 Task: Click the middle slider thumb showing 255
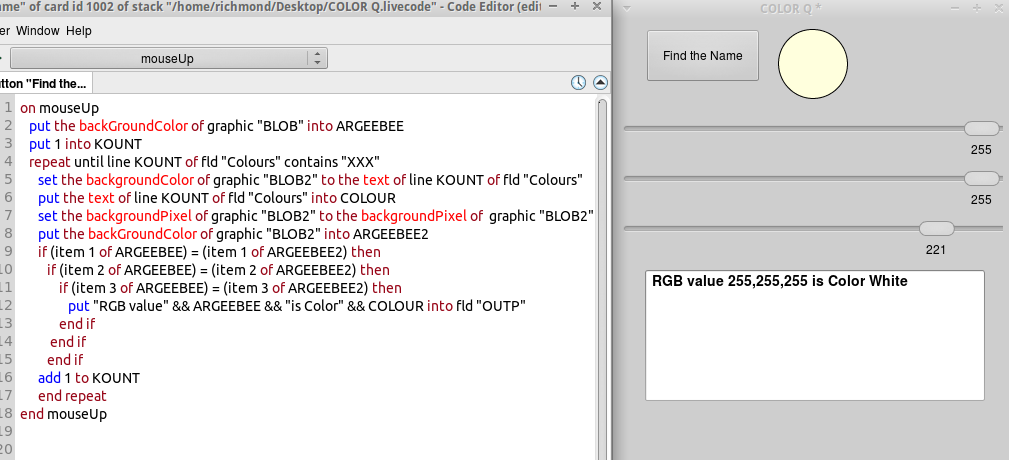tap(981, 179)
